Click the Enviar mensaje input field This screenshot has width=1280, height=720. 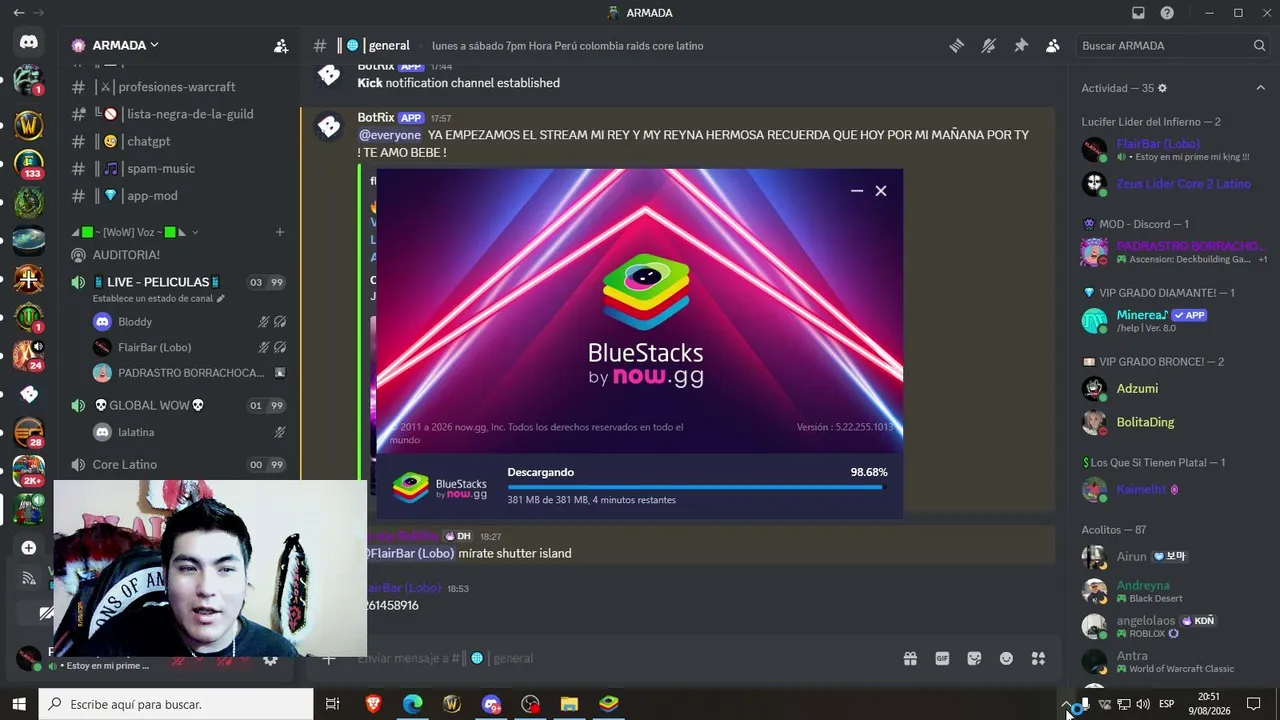620,658
